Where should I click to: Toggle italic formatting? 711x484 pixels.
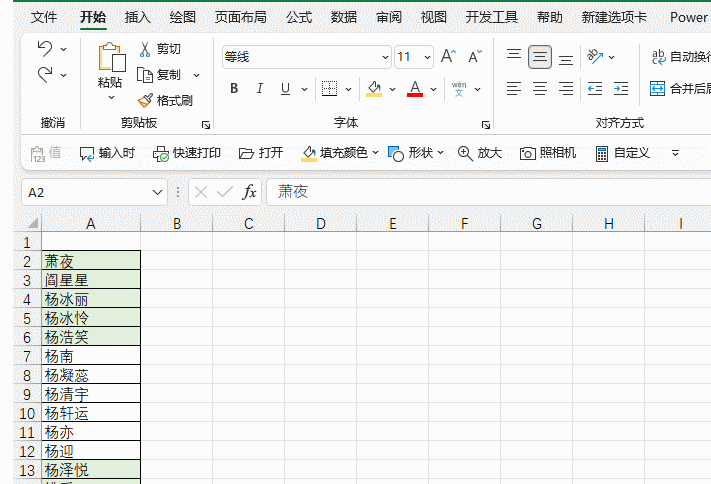click(259, 88)
